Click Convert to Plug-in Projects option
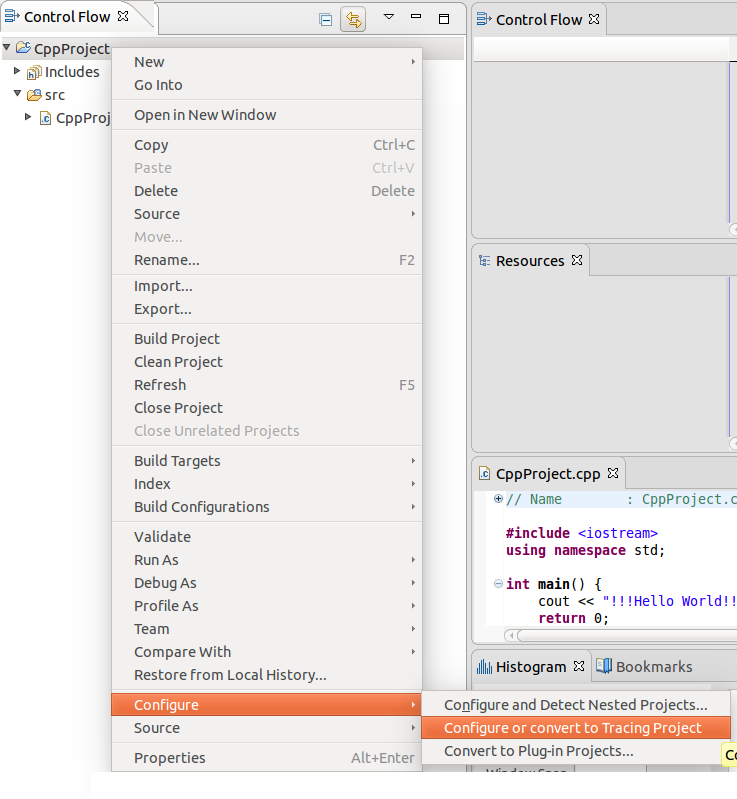Viewport: 737px width, 799px height. pos(538,751)
